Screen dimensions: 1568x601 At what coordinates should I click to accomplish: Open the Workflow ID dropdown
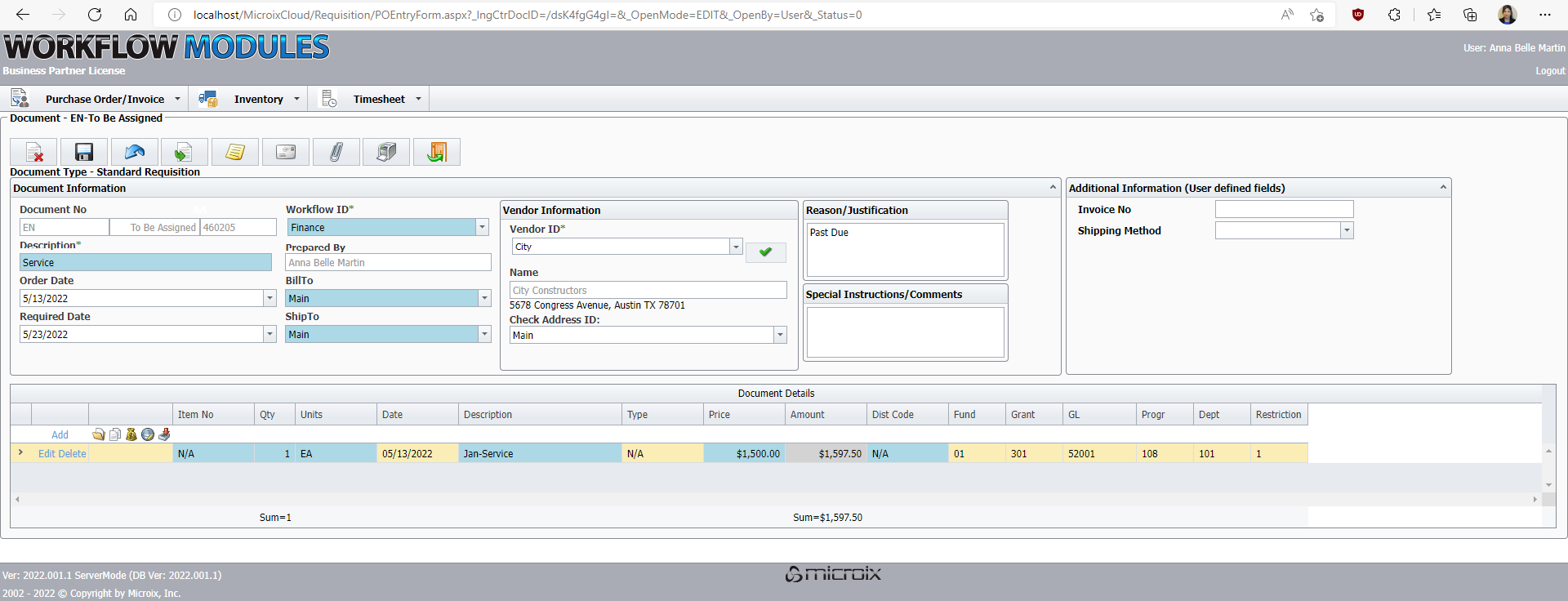click(482, 228)
